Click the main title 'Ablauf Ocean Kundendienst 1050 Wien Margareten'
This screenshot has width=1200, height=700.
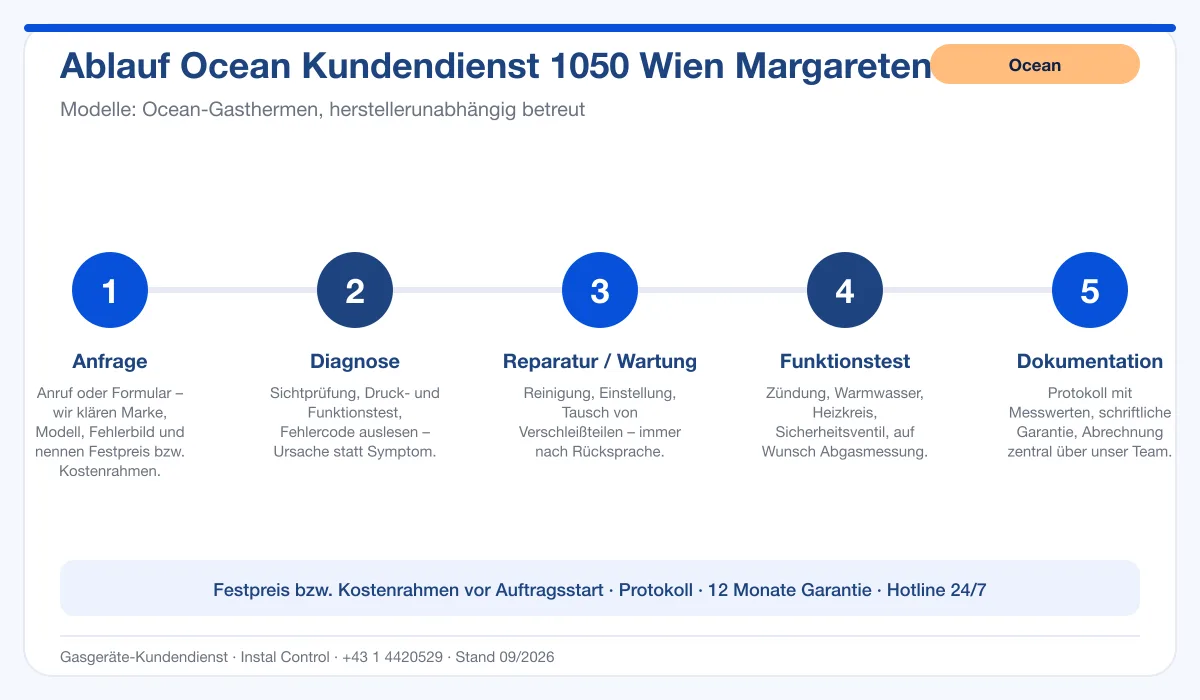click(495, 66)
